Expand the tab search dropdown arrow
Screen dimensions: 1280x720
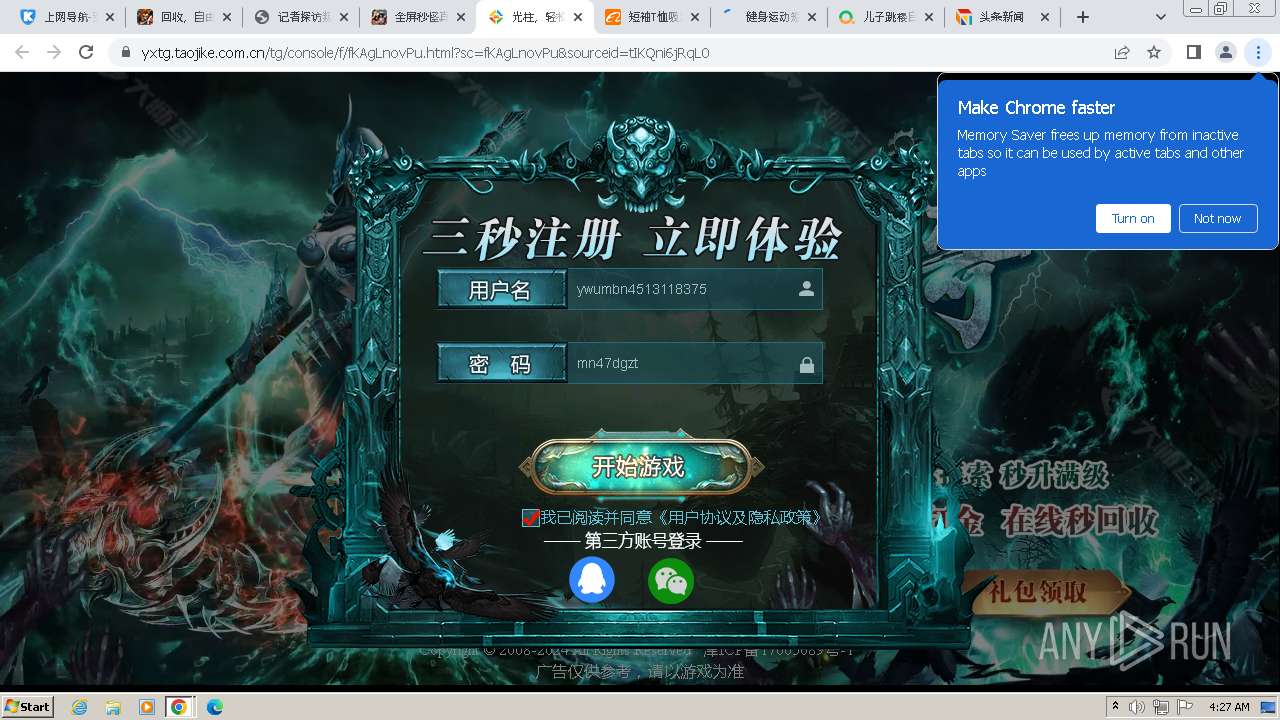[1160, 17]
